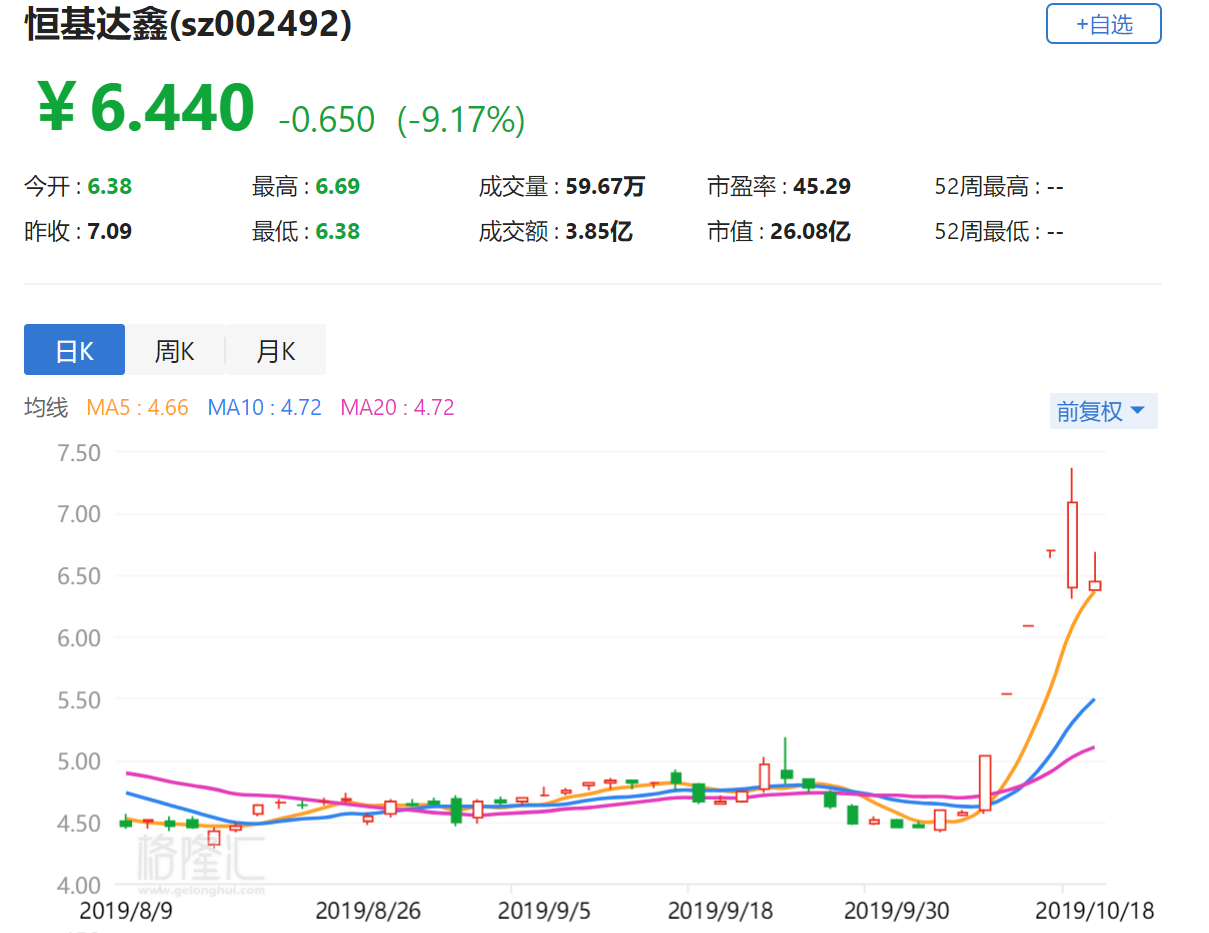This screenshot has height=933, width=1209.
Task: Click the MA5 : 4.66 legend
Action: click(138, 408)
